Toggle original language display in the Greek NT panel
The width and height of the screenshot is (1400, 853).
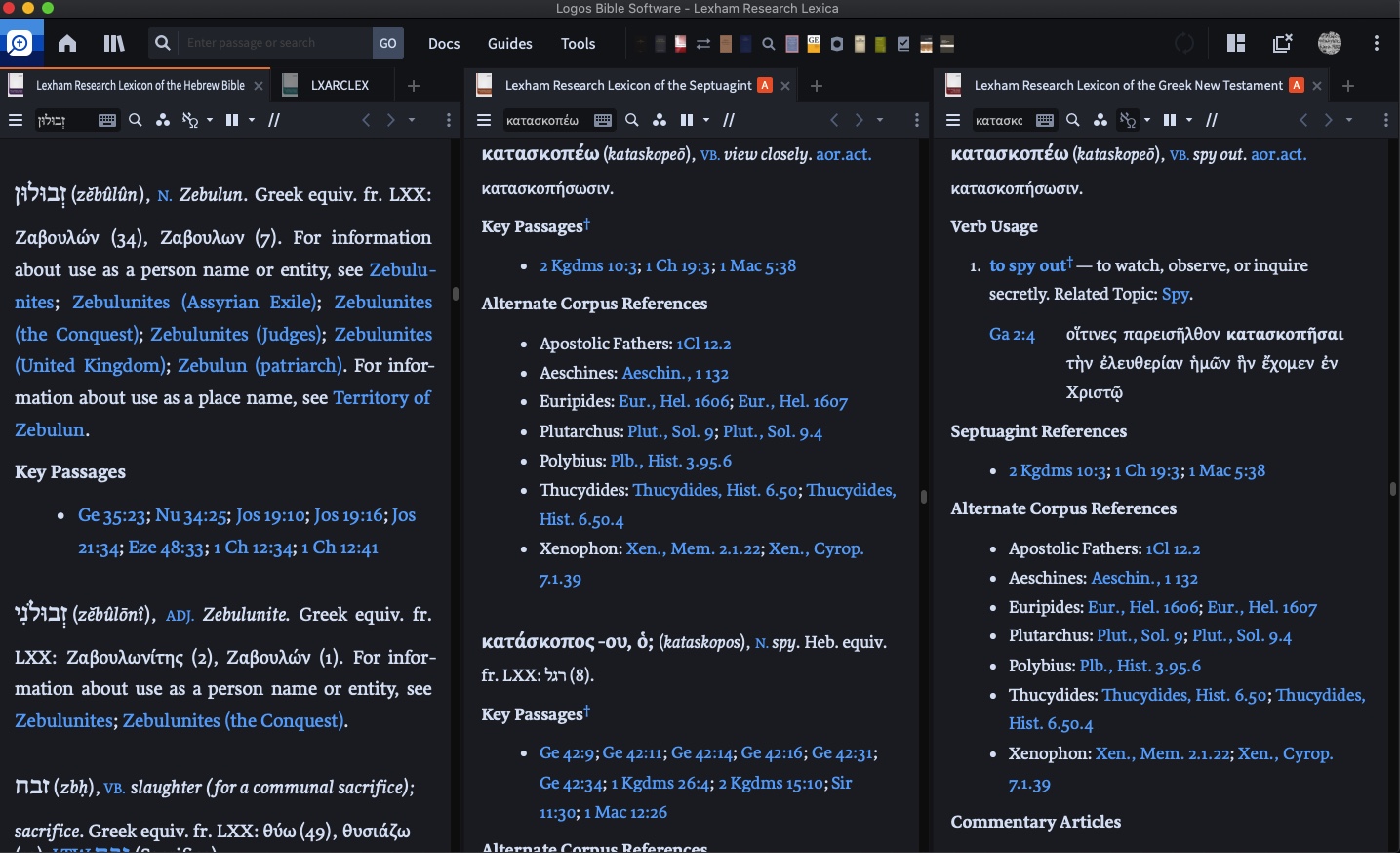(x=1127, y=120)
